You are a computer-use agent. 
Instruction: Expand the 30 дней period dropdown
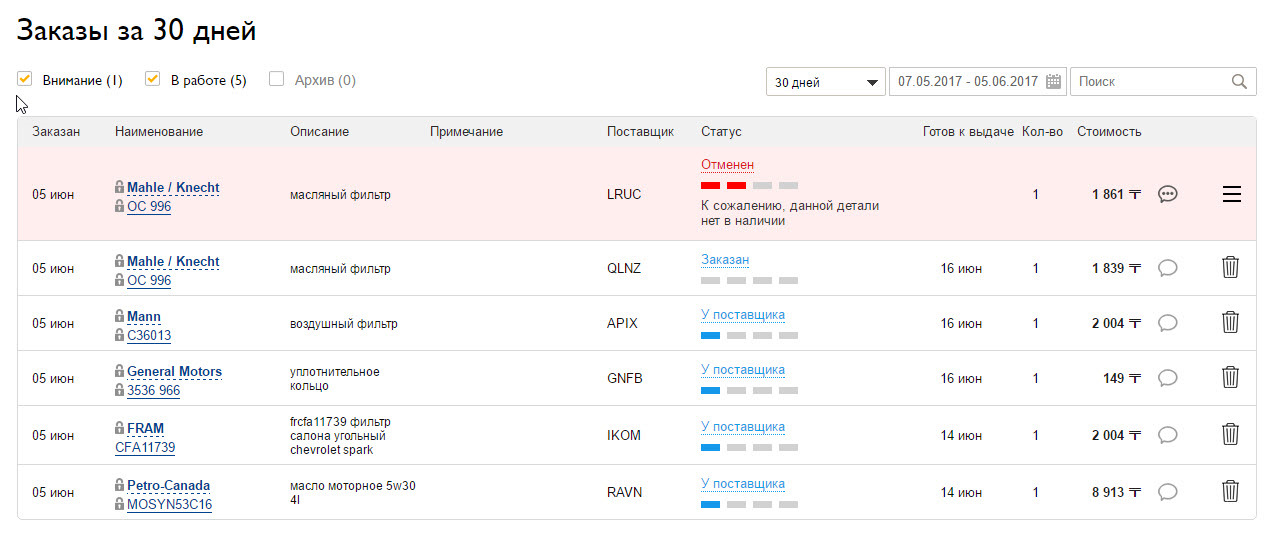(825, 82)
